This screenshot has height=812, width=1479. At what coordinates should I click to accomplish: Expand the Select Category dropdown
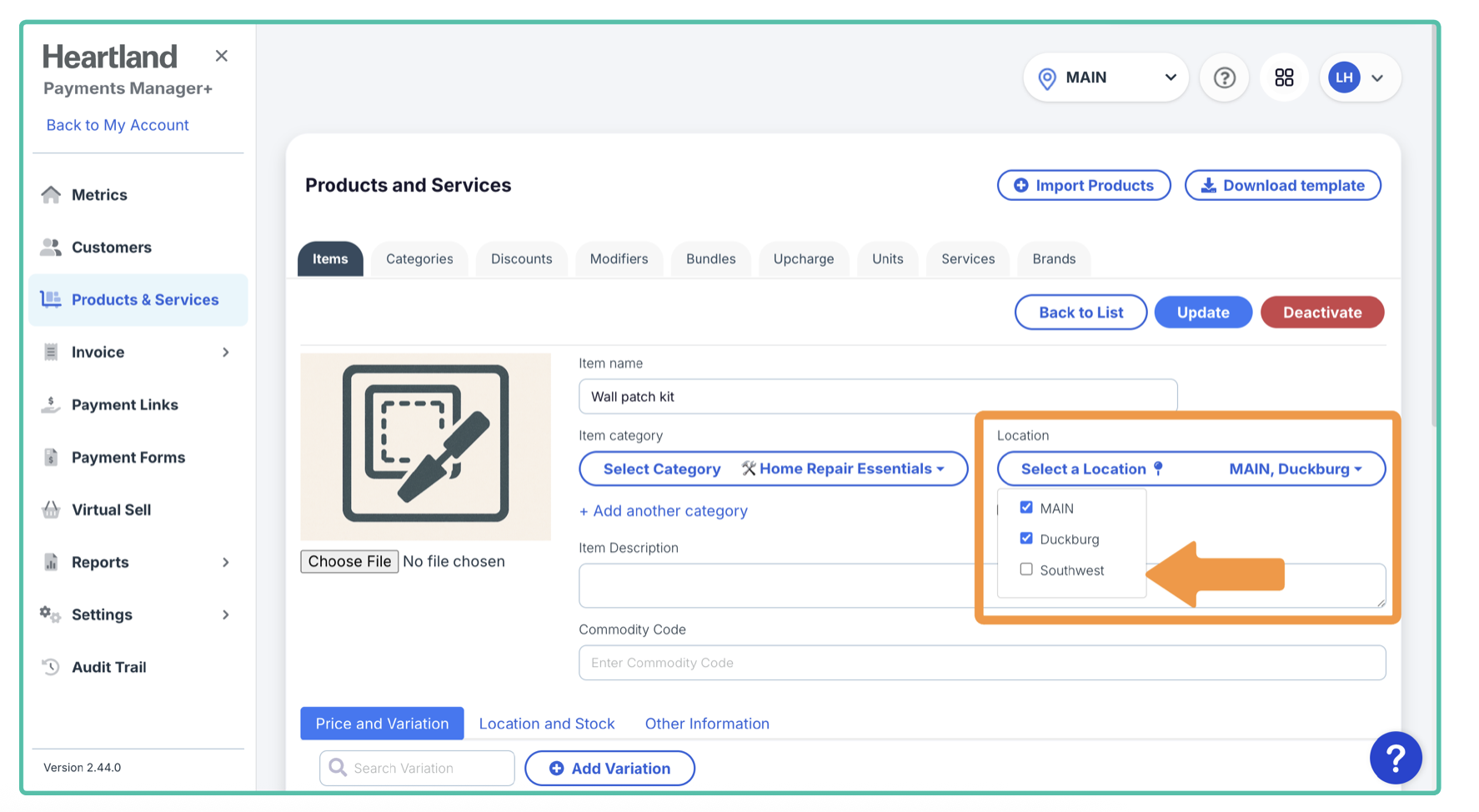pyautogui.click(x=773, y=469)
